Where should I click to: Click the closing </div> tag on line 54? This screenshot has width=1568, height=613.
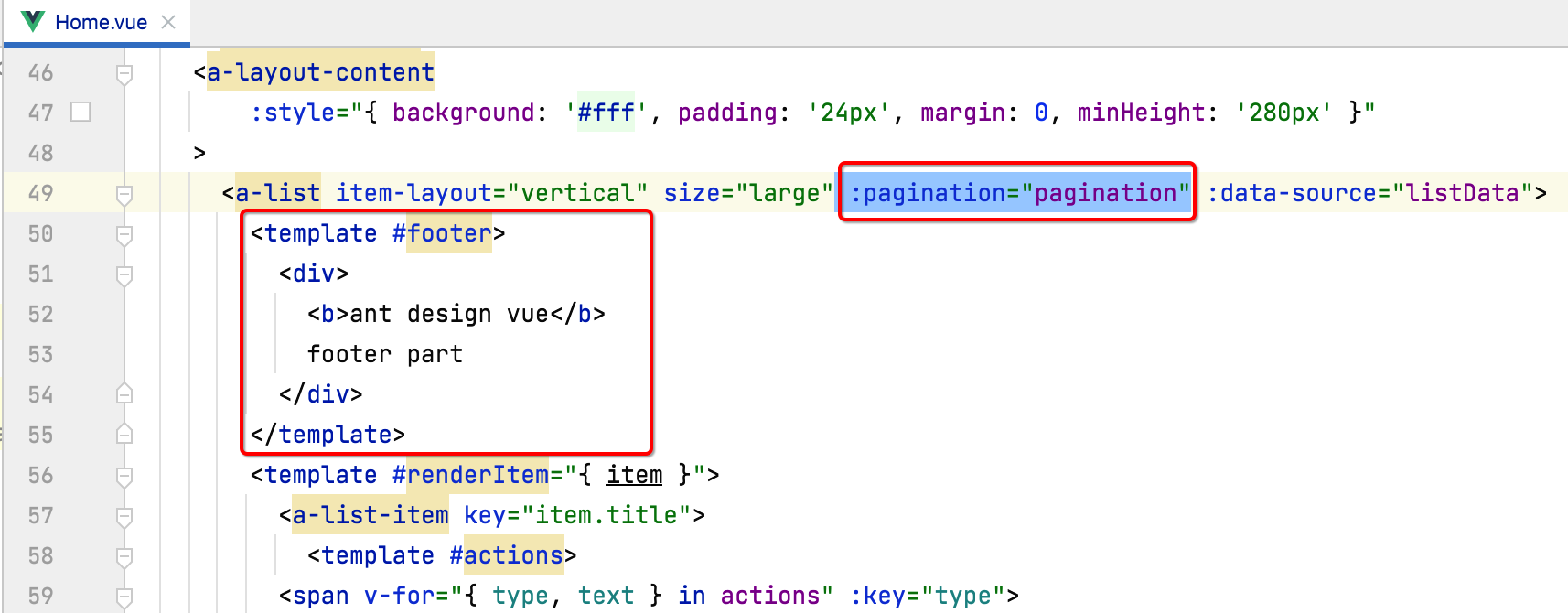point(321,394)
